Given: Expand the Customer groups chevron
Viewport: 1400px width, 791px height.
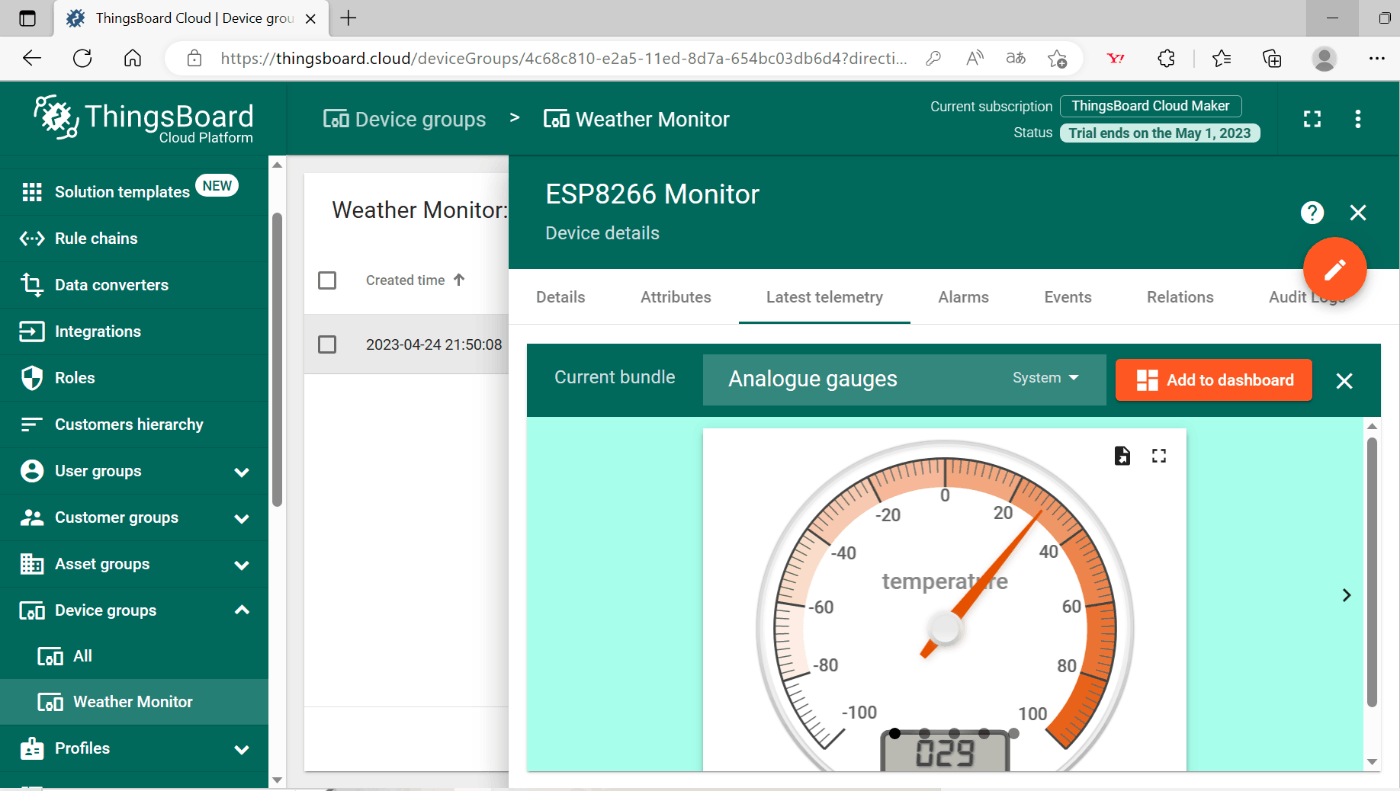Looking at the screenshot, I should click(242, 518).
